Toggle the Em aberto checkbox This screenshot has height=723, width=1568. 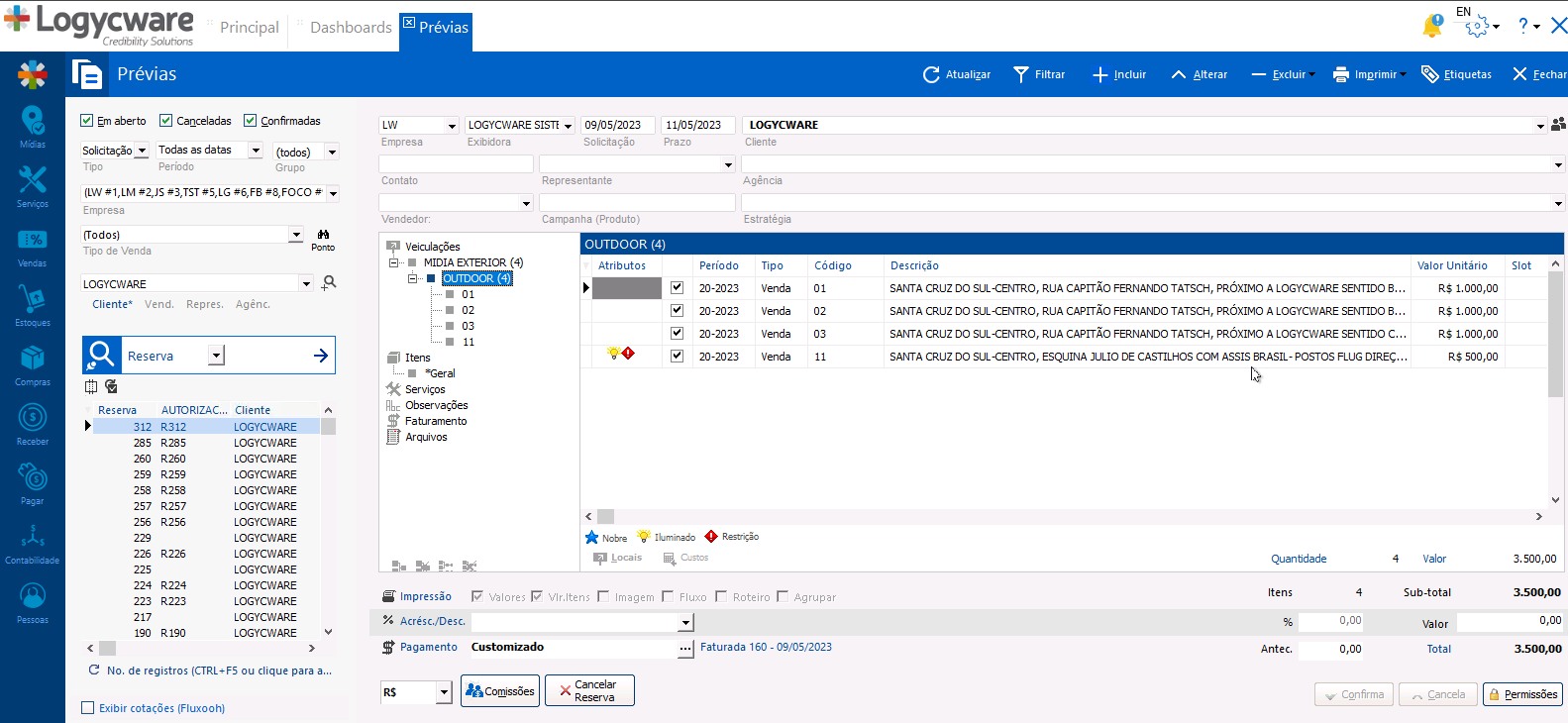click(87, 121)
